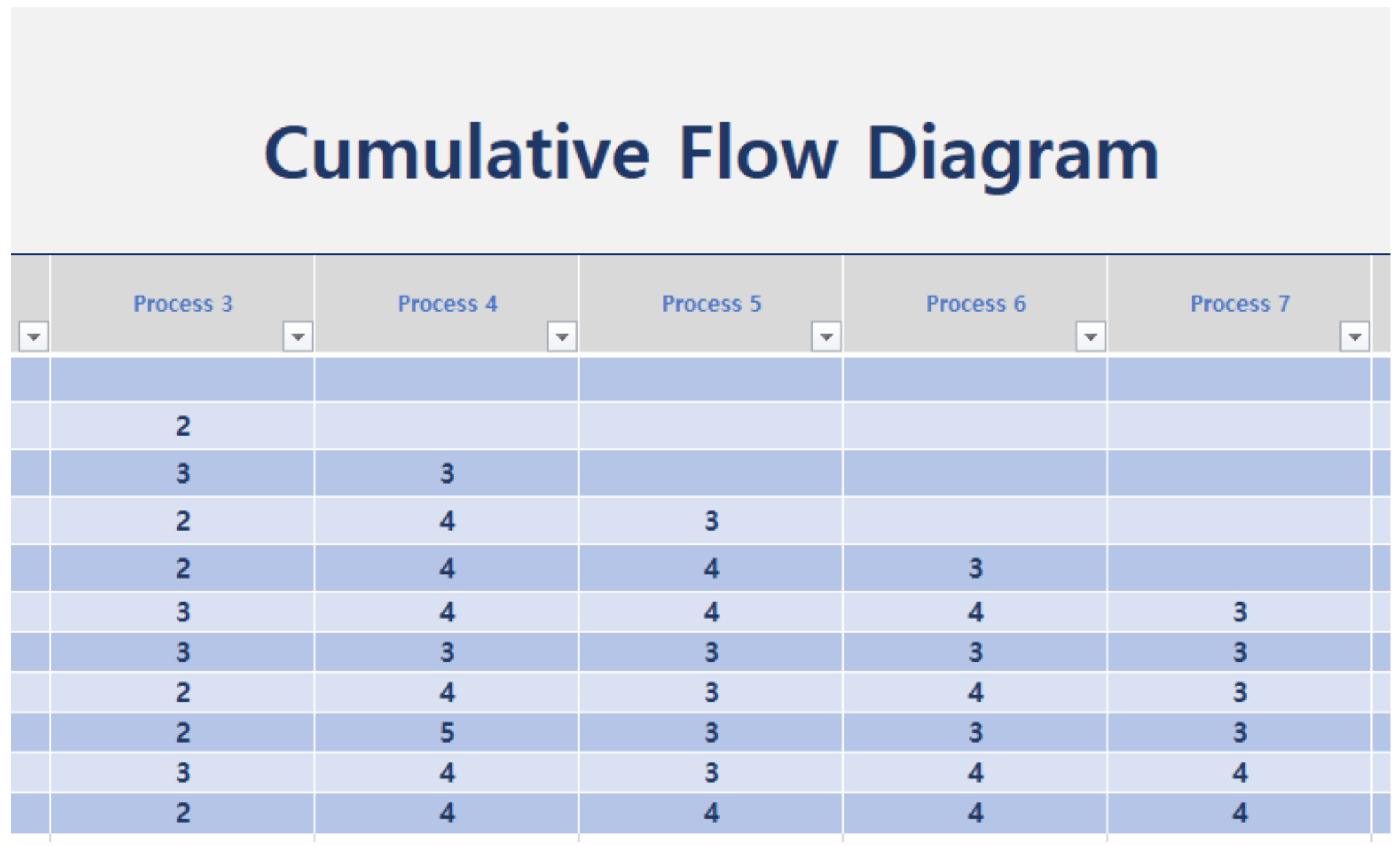Screen dimensions: 1400x846
Task: Select the empty top-row cell under Process 4
Action: [447, 379]
